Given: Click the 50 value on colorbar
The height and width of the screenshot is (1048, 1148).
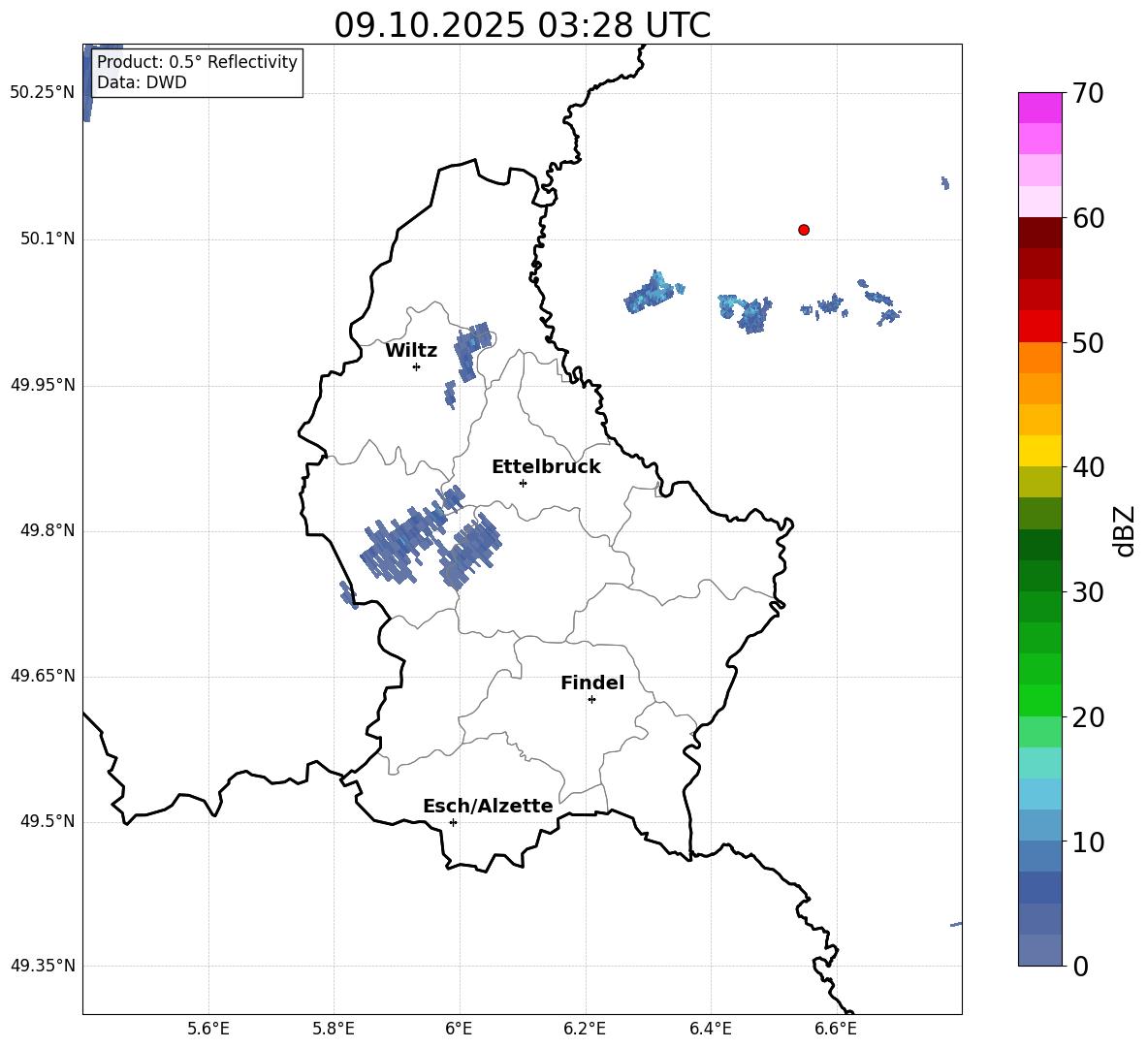Looking at the screenshot, I should tap(1088, 343).
